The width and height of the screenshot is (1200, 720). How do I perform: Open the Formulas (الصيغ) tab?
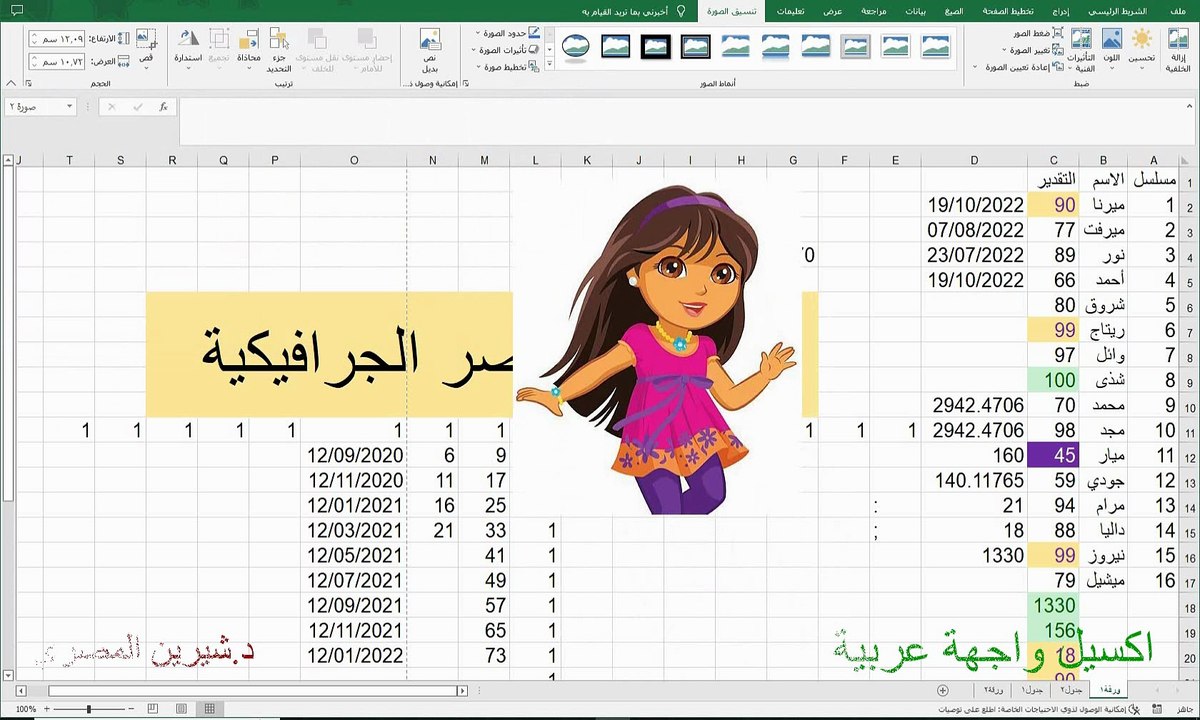pos(955,11)
